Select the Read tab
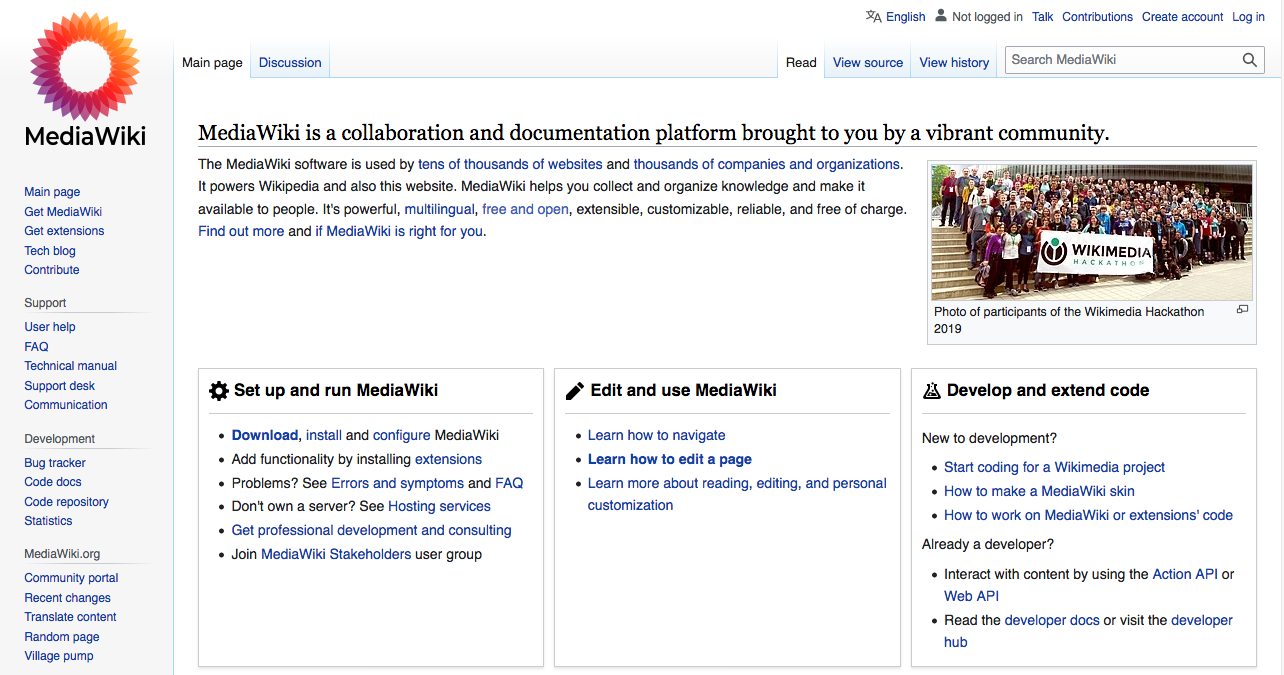 [x=801, y=62]
